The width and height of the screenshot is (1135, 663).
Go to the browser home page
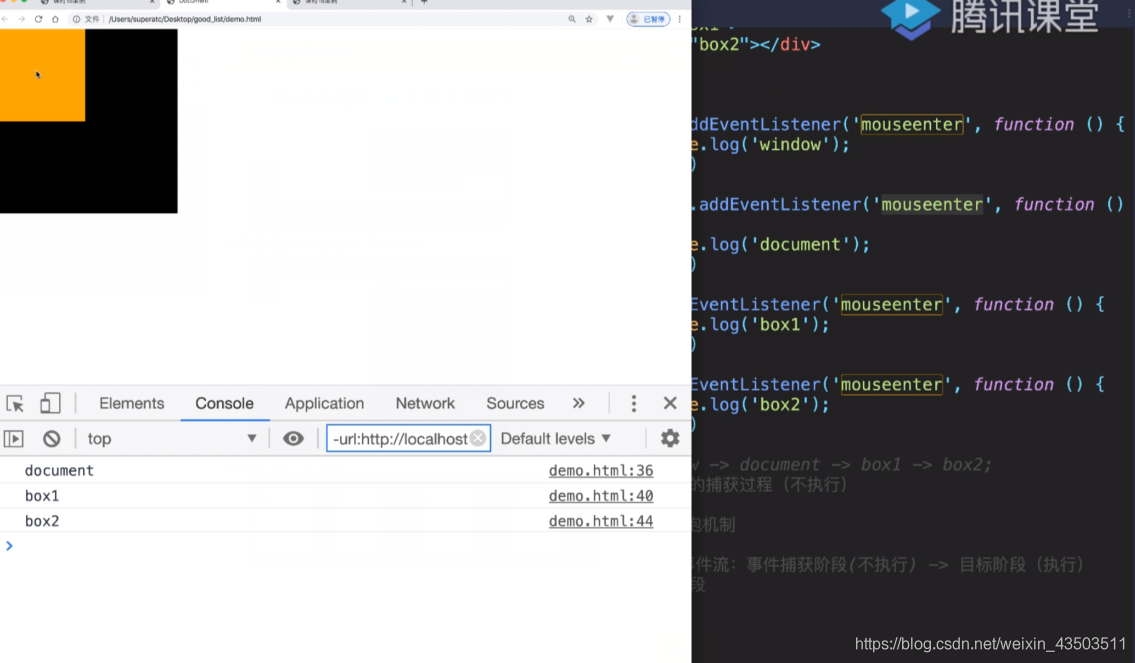(x=55, y=19)
